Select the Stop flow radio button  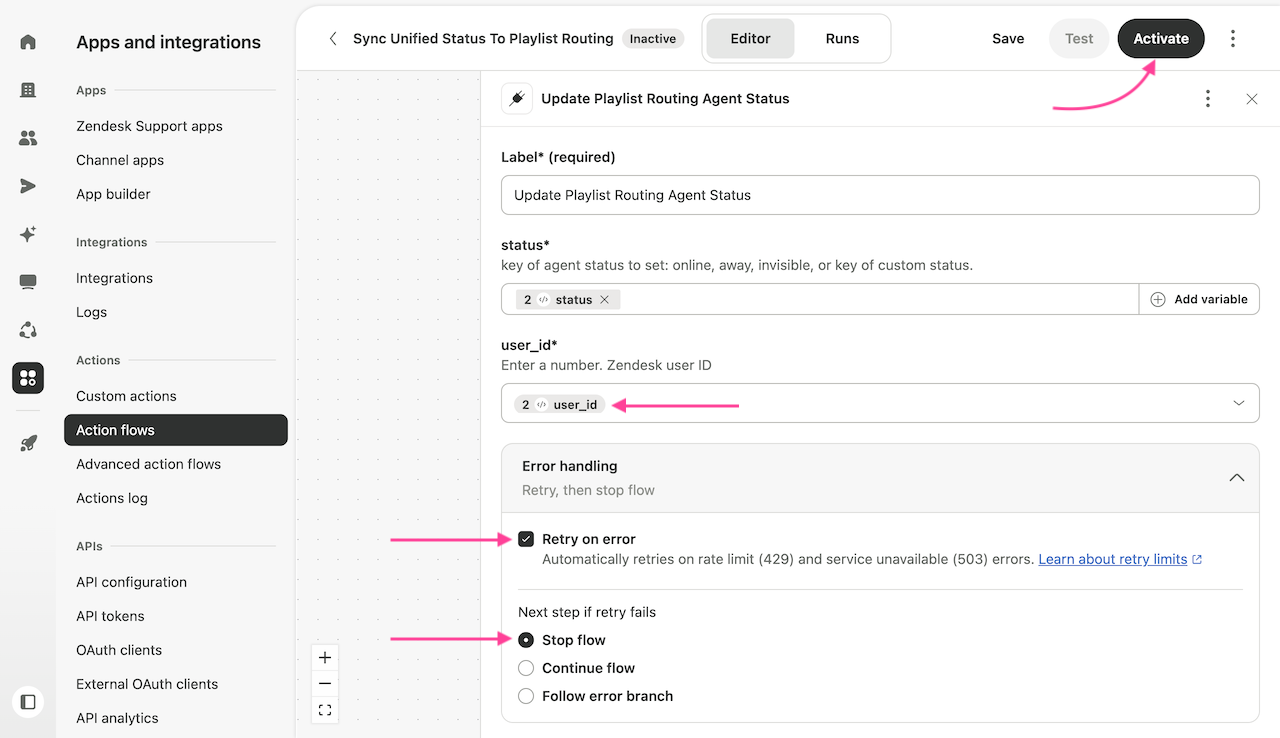tap(526, 640)
